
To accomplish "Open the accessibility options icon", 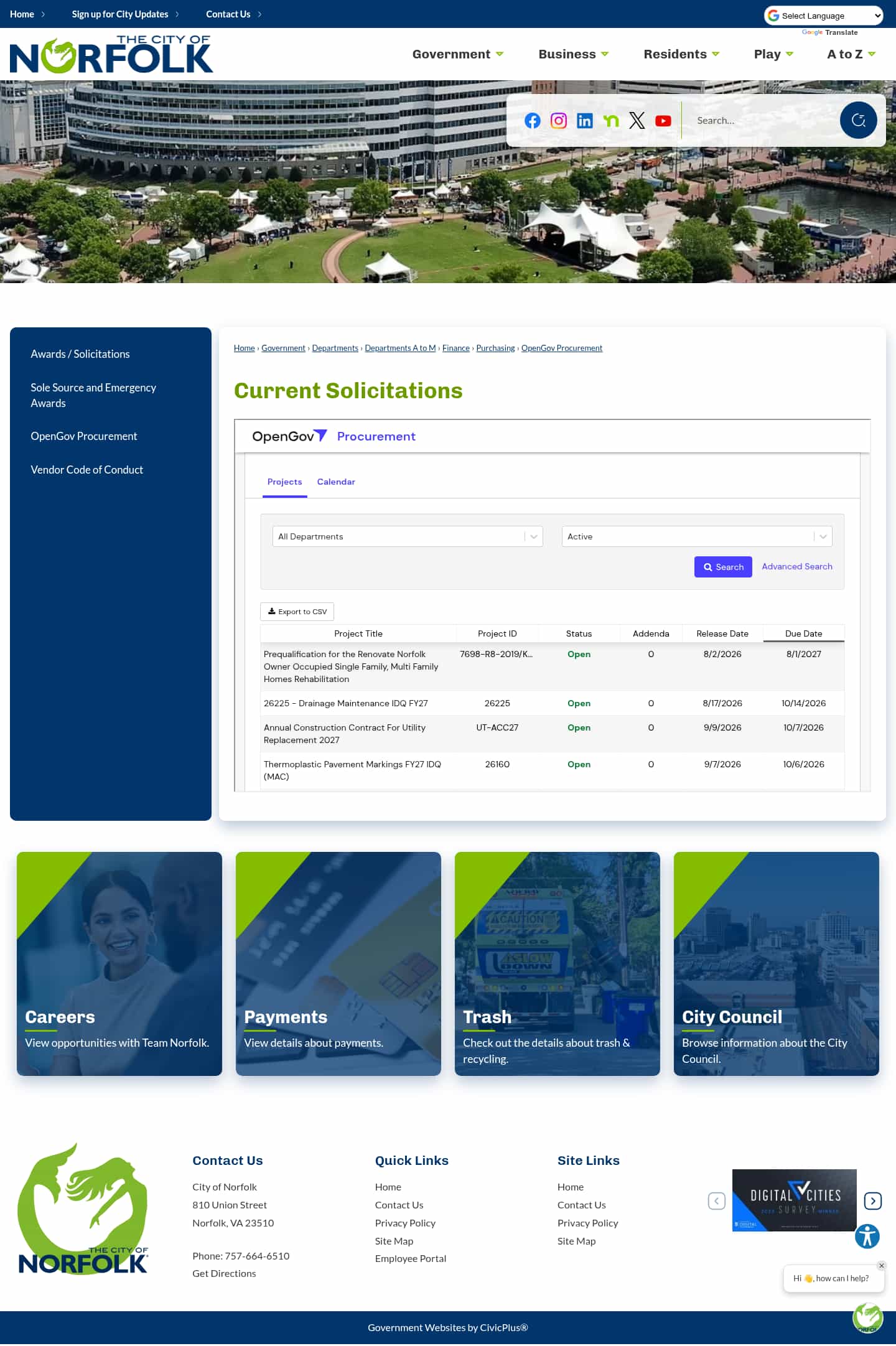I will click(x=867, y=1236).
